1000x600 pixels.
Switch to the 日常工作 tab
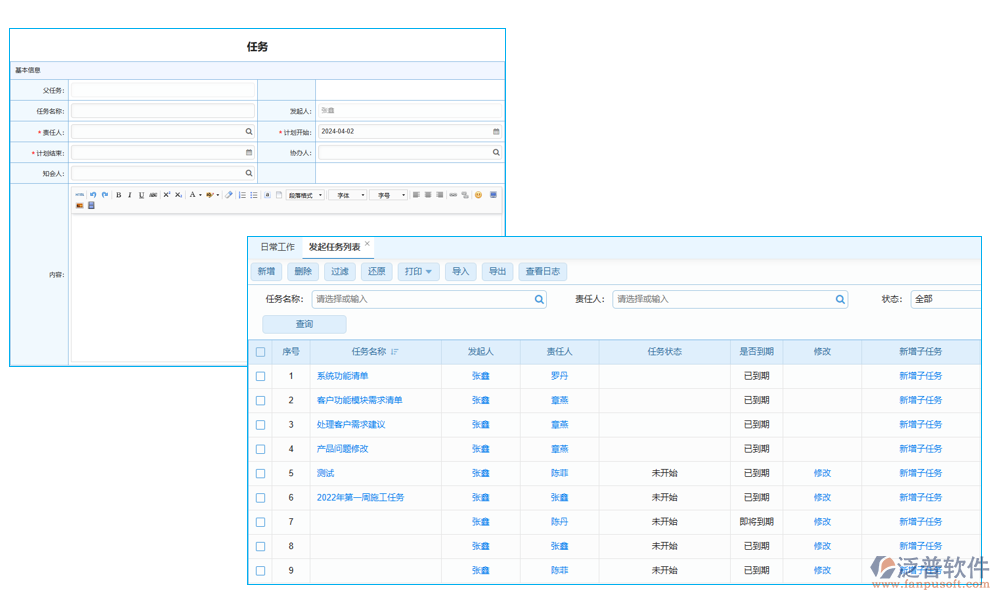click(276, 246)
